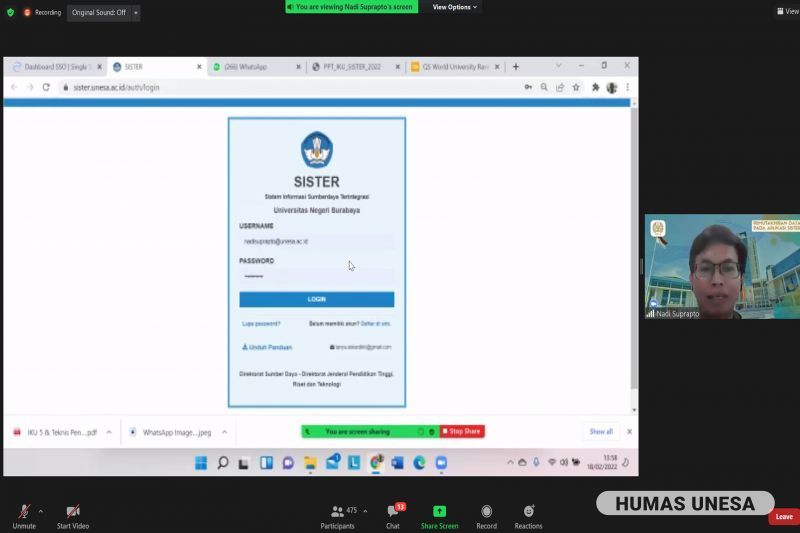800x533 pixels.
Task: Click the zoom magnifier icon in address bar
Action: [544, 87]
